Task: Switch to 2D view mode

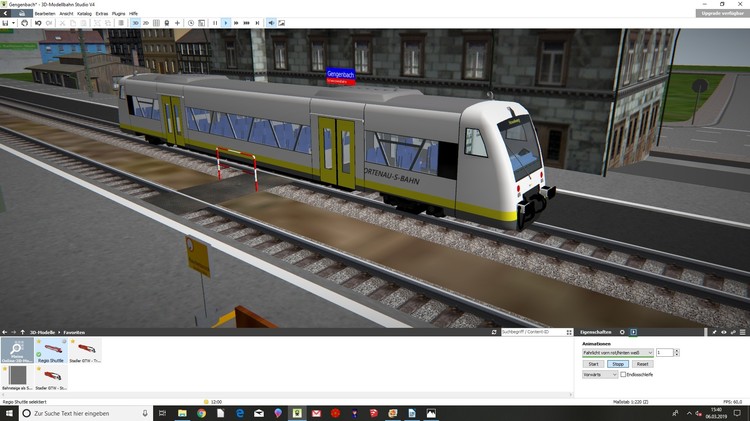Action: point(146,23)
